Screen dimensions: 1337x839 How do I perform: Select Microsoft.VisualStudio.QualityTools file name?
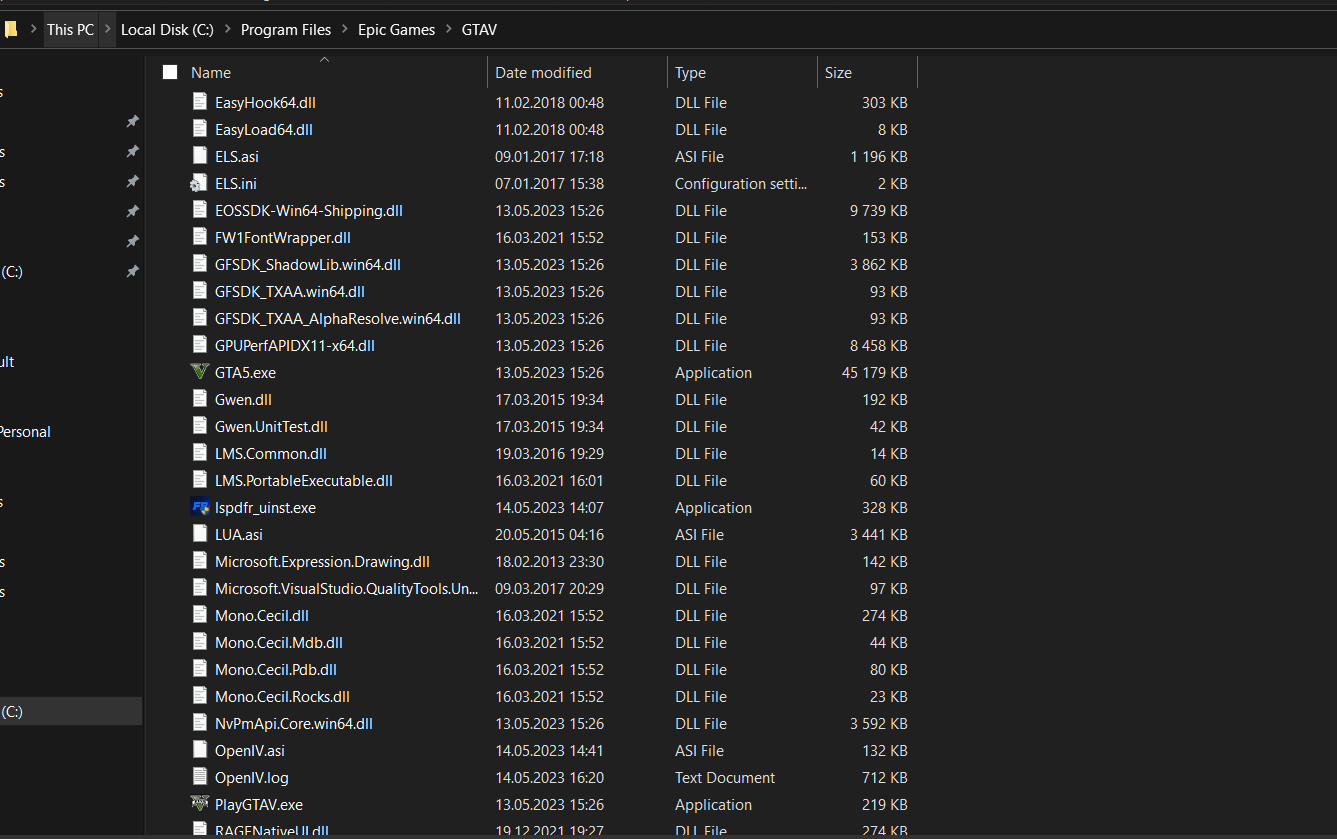coord(347,588)
